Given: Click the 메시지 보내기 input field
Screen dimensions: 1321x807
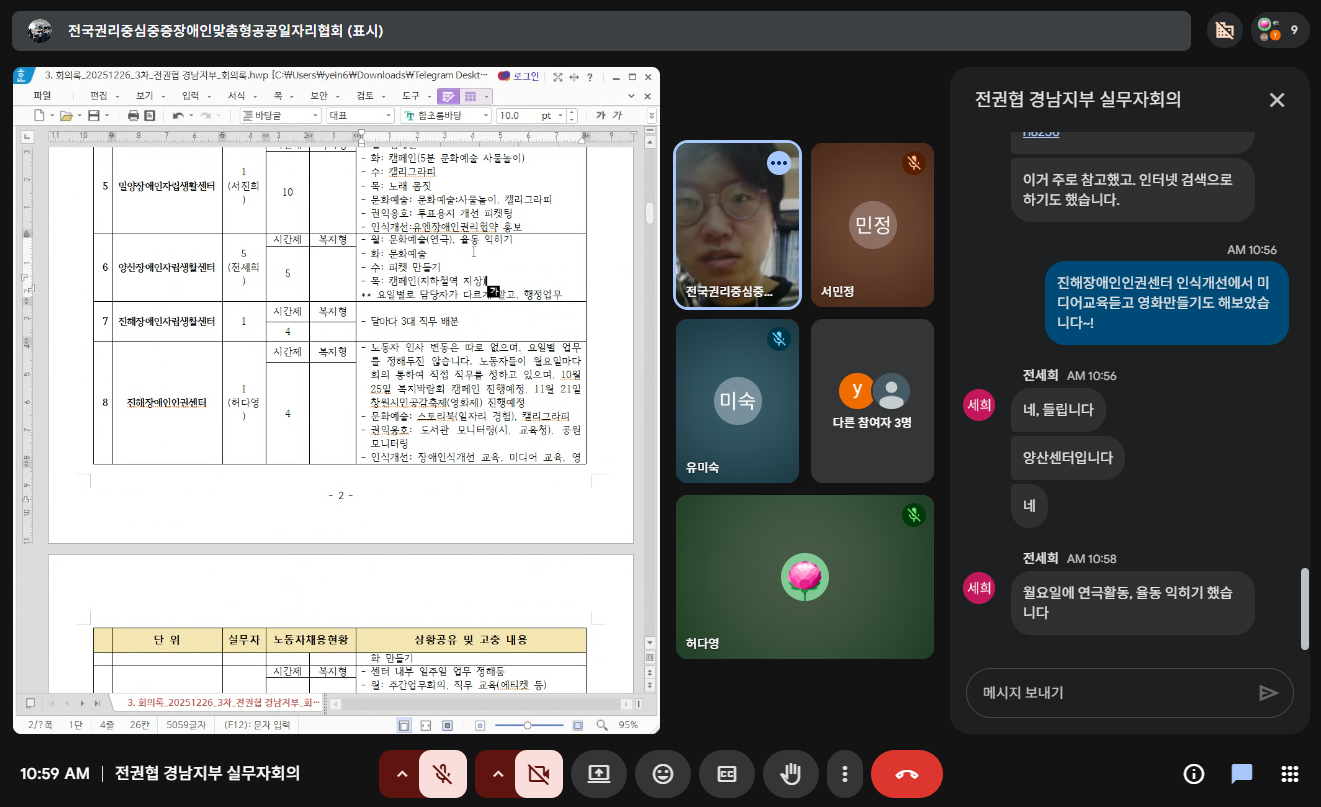Looking at the screenshot, I should point(1110,693).
